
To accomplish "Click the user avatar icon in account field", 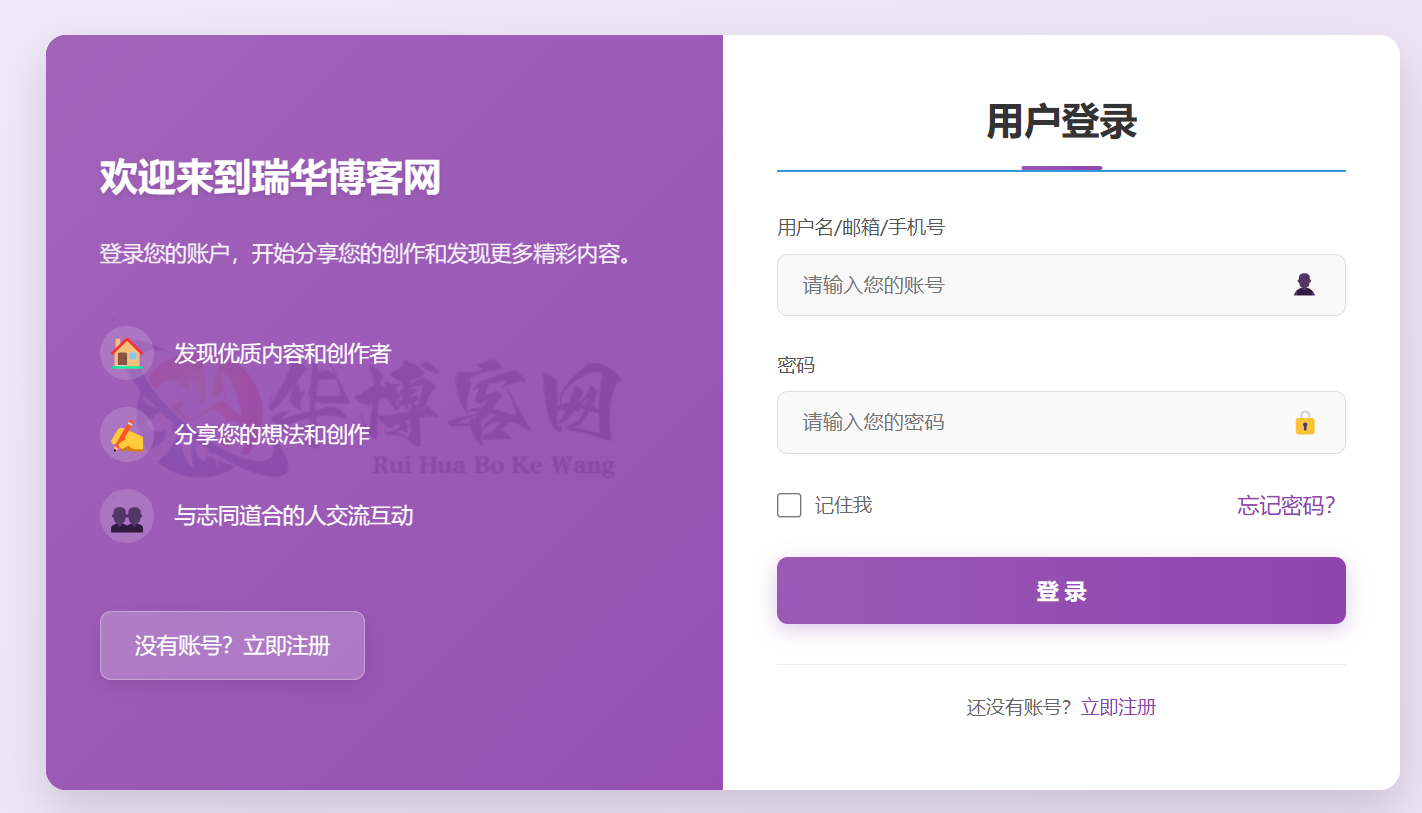I will (1304, 285).
